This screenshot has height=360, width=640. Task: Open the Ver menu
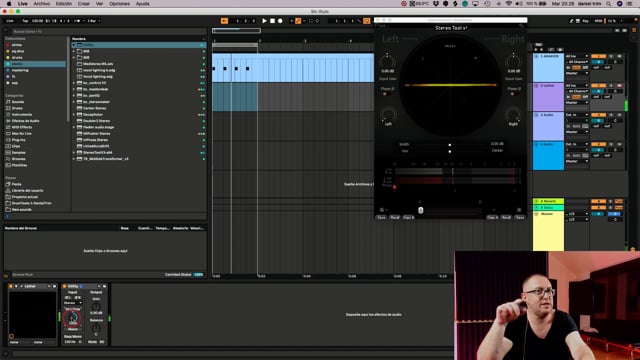[x=99, y=4]
